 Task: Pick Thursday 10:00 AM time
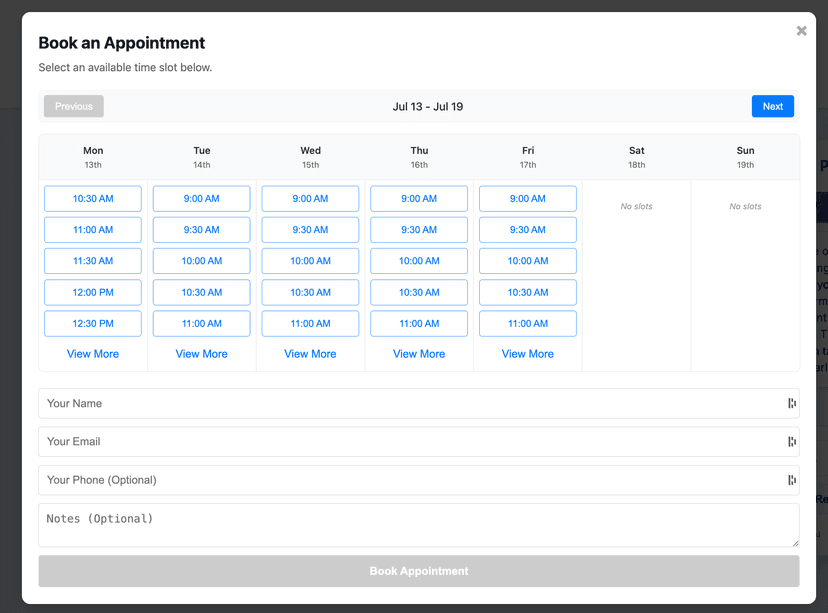click(419, 261)
